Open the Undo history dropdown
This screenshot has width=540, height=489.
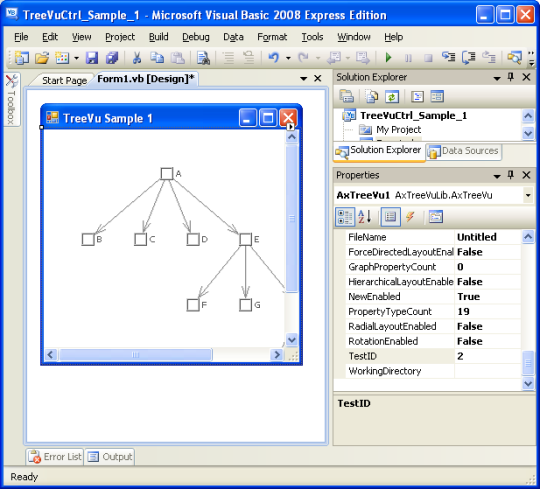pos(288,58)
